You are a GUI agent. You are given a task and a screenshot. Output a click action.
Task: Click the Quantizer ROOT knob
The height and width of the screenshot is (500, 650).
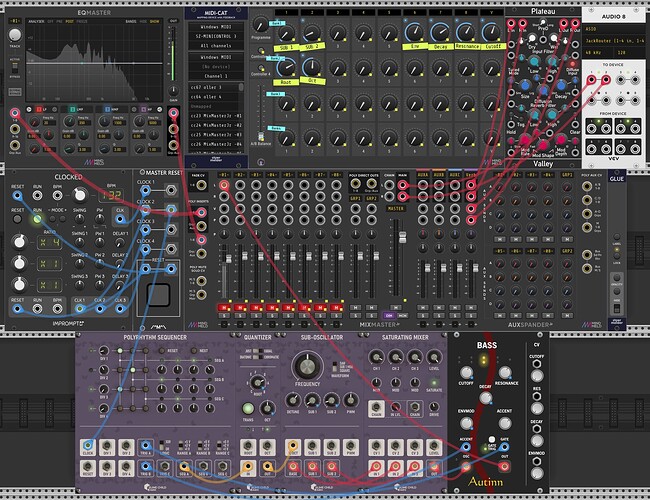pyautogui.click(x=257, y=381)
